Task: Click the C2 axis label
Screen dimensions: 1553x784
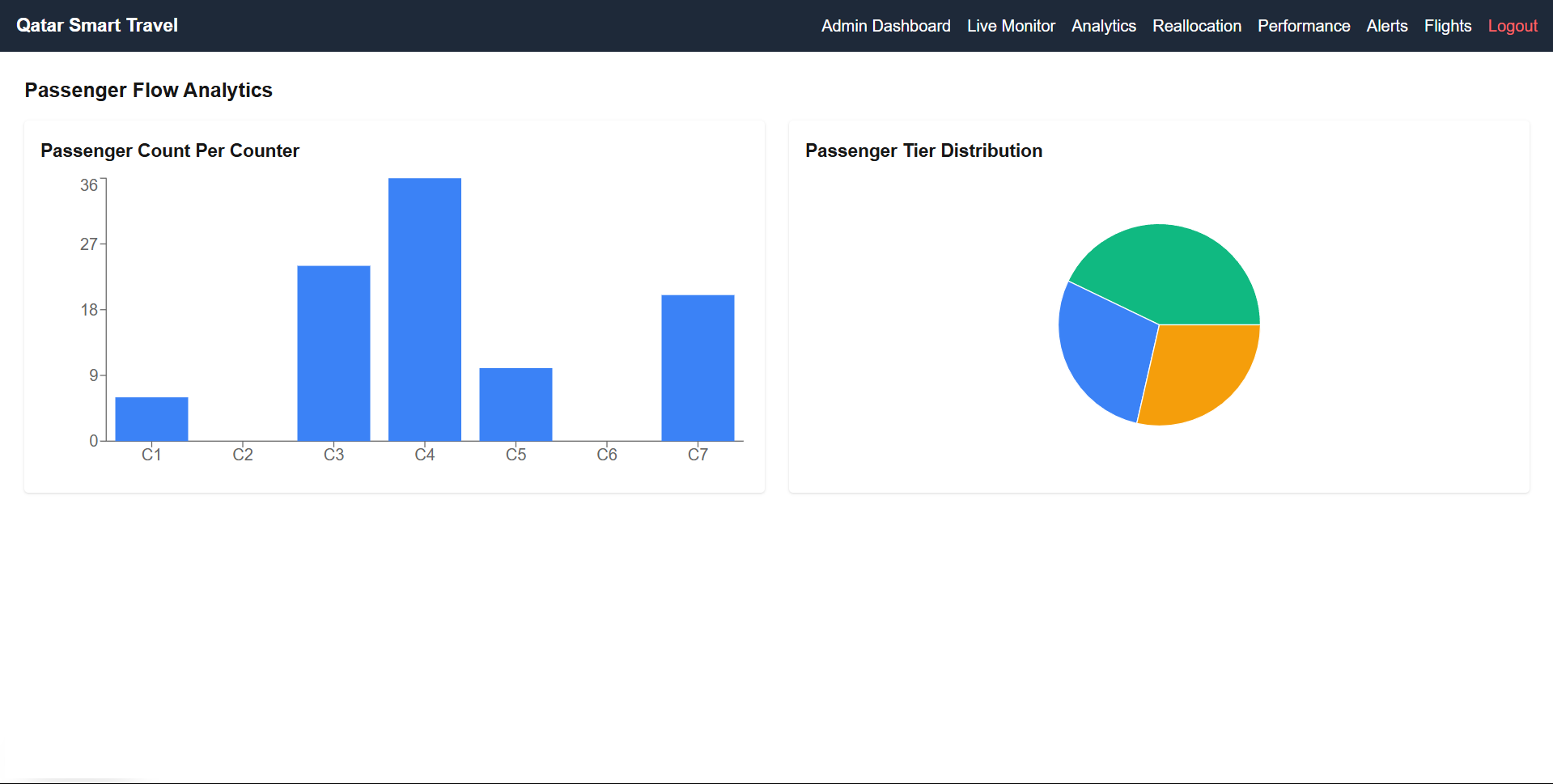Action: click(x=243, y=455)
